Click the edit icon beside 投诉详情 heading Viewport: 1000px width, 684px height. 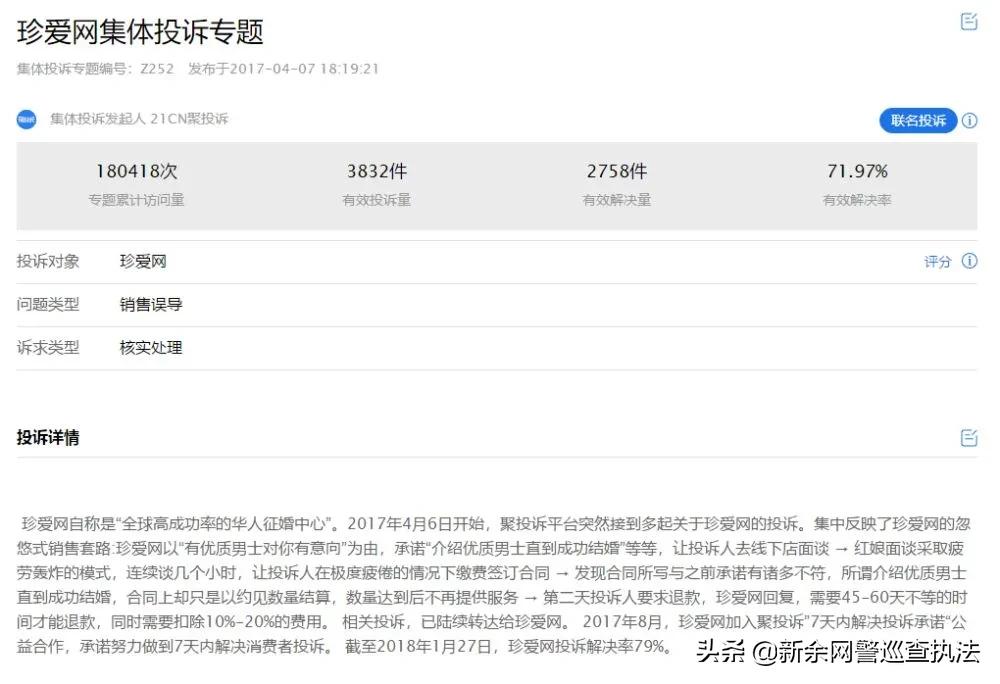click(x=968, y=437)
